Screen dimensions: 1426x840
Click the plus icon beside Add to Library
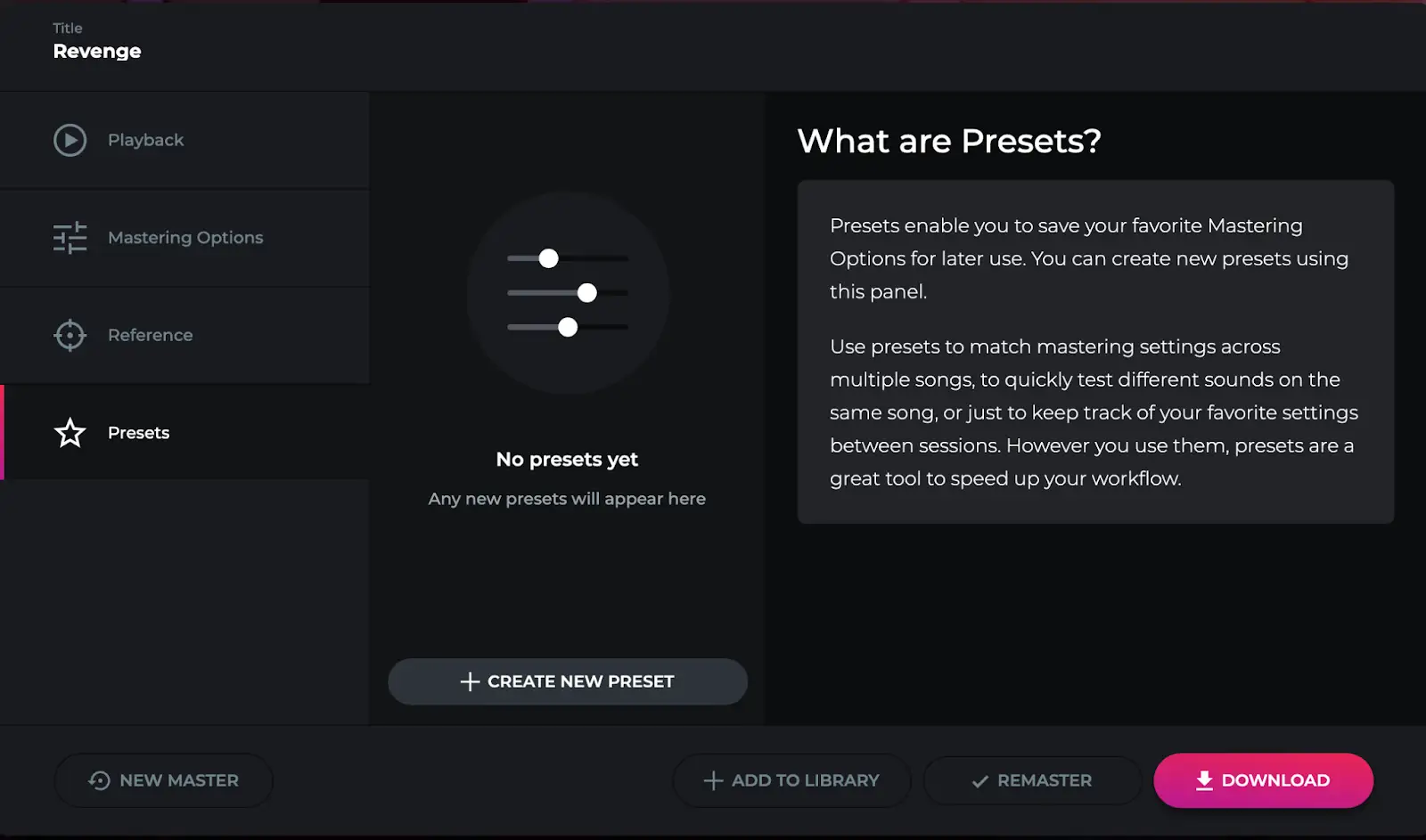point(713,780)
